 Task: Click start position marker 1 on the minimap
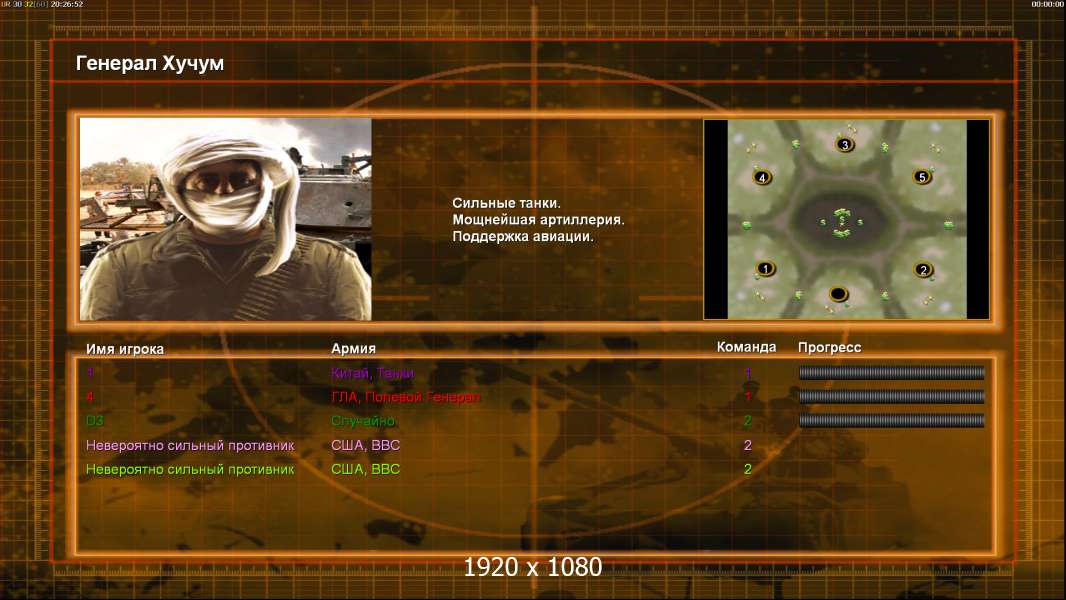[x=766, y=268]
